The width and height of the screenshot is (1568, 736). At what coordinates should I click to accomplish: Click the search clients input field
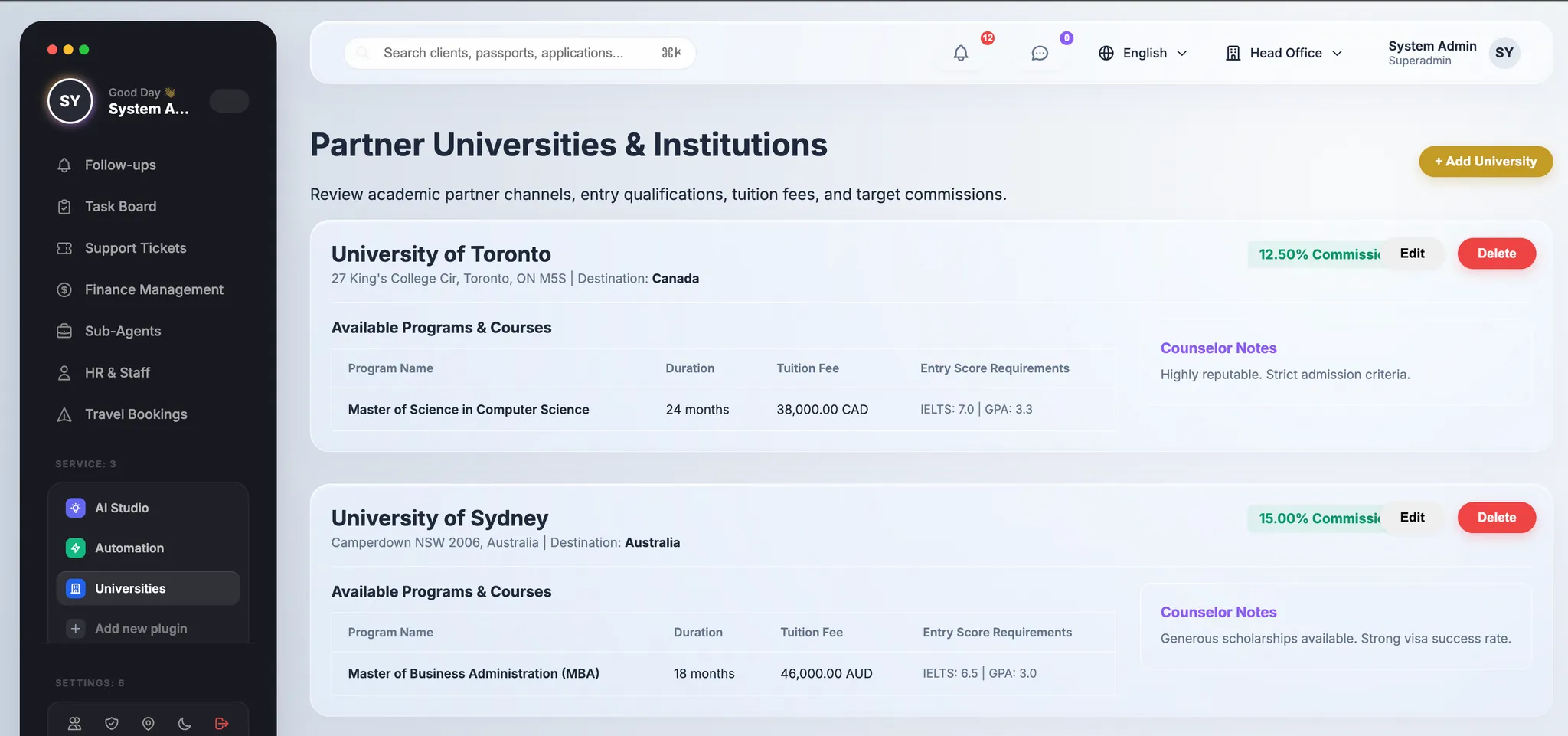point(520,53)
